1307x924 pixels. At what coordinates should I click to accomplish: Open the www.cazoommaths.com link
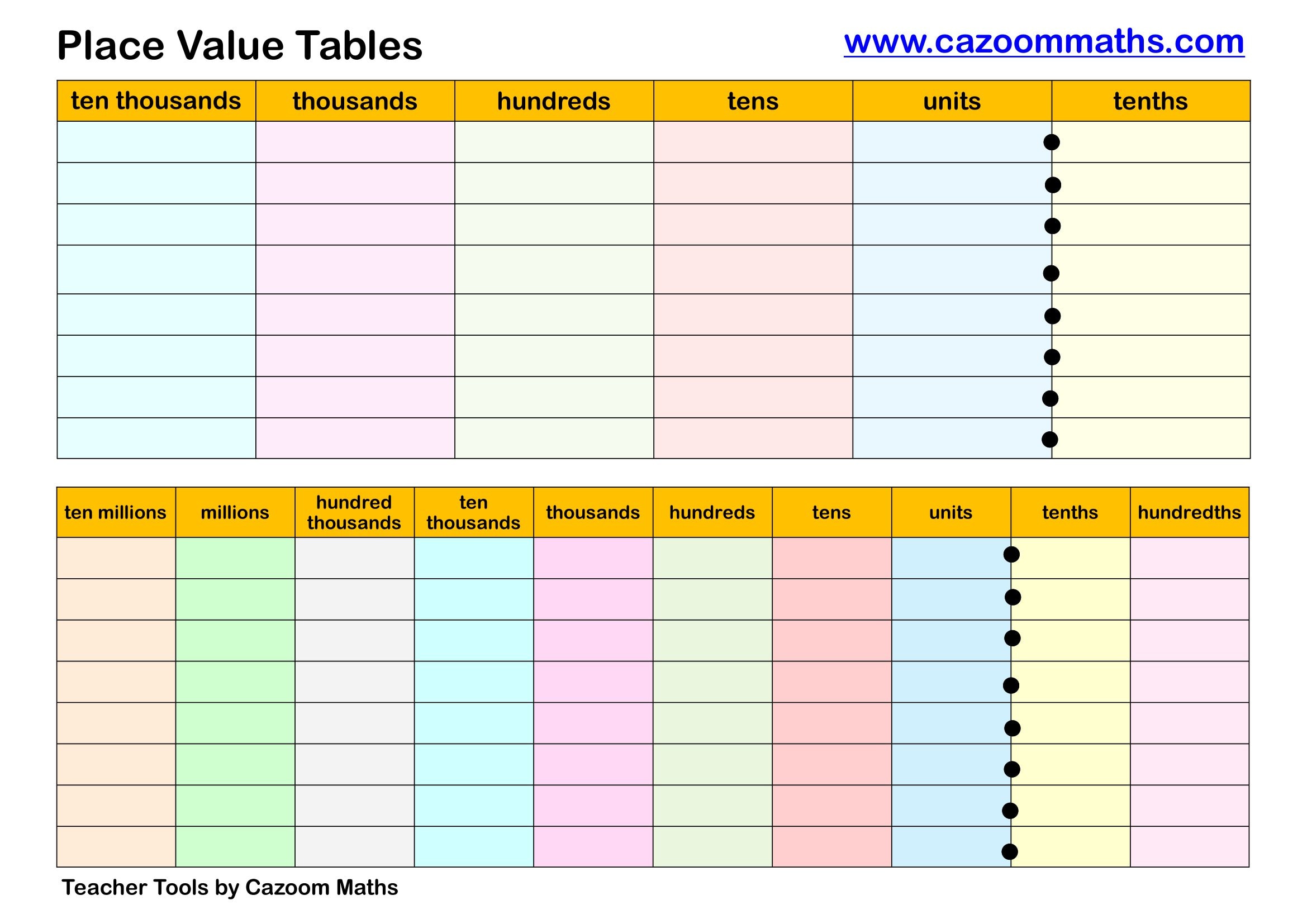1043,42
